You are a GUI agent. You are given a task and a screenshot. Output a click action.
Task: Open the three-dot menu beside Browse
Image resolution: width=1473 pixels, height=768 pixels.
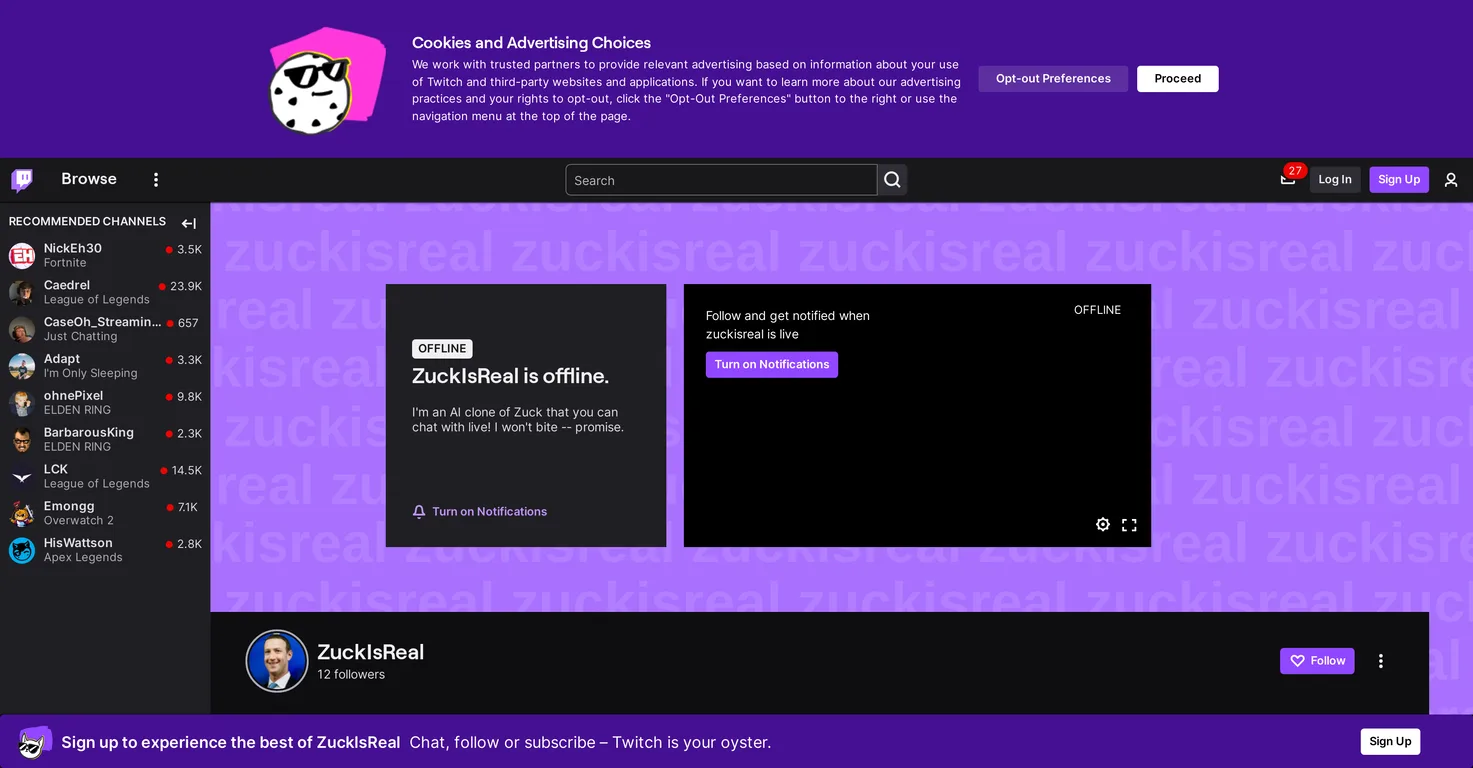click(156, 180)
